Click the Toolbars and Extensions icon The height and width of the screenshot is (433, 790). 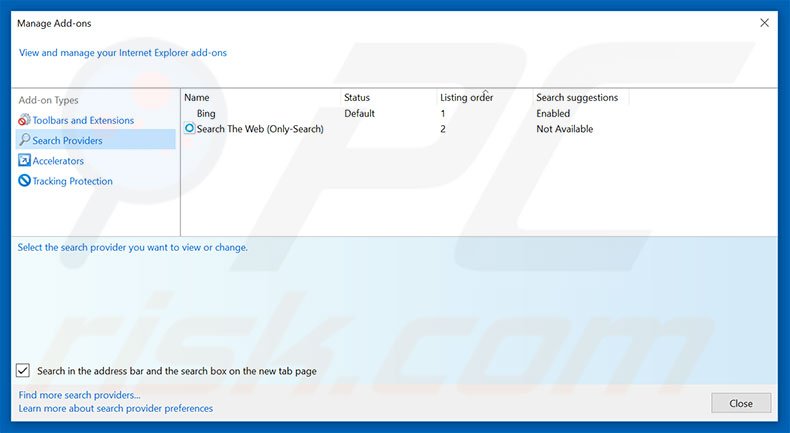tap(24, 120)
